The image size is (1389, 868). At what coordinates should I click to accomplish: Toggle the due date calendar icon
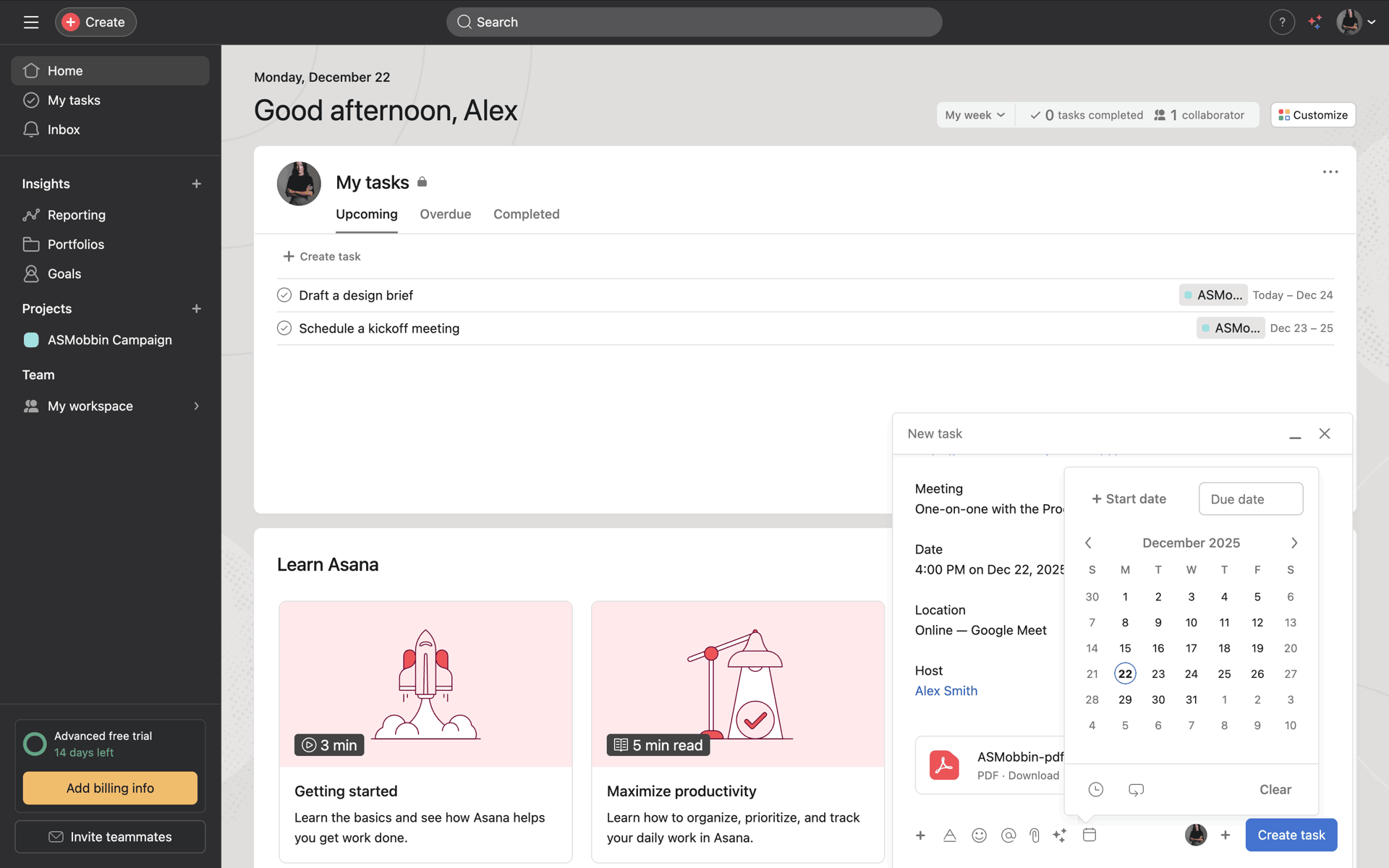tap(1089, 835)
